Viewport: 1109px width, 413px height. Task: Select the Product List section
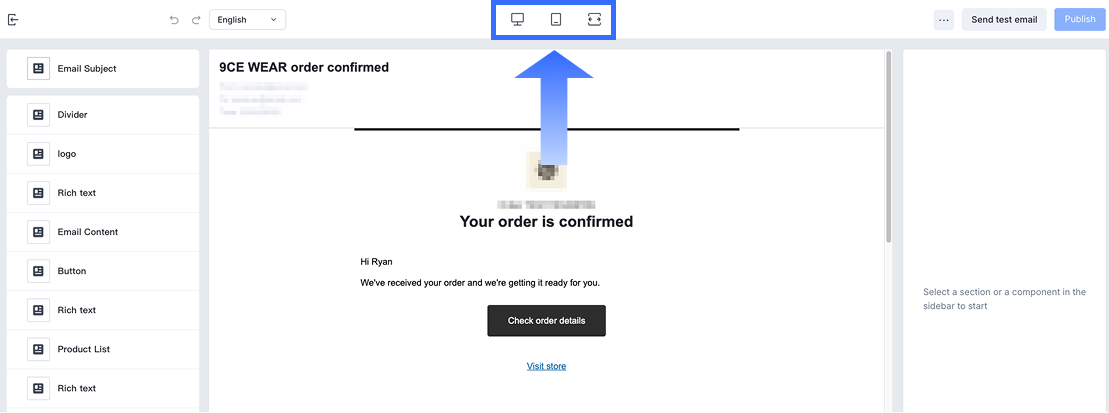pyautogui.click(x=83, y=349)
